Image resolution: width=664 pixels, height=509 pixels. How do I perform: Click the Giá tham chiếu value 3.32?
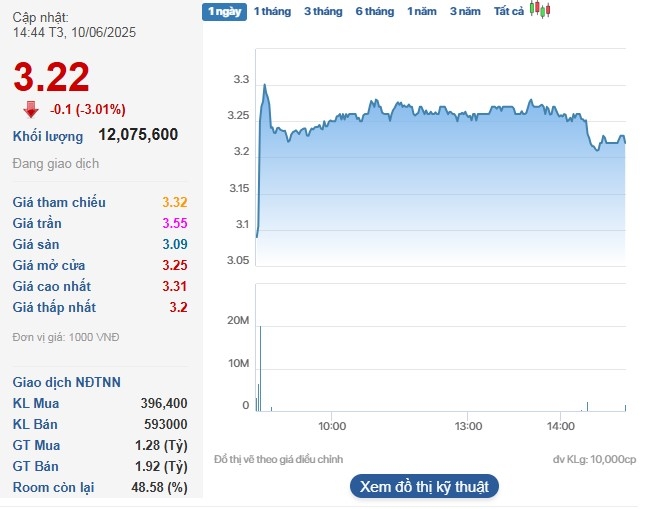[x=174, y=203]
